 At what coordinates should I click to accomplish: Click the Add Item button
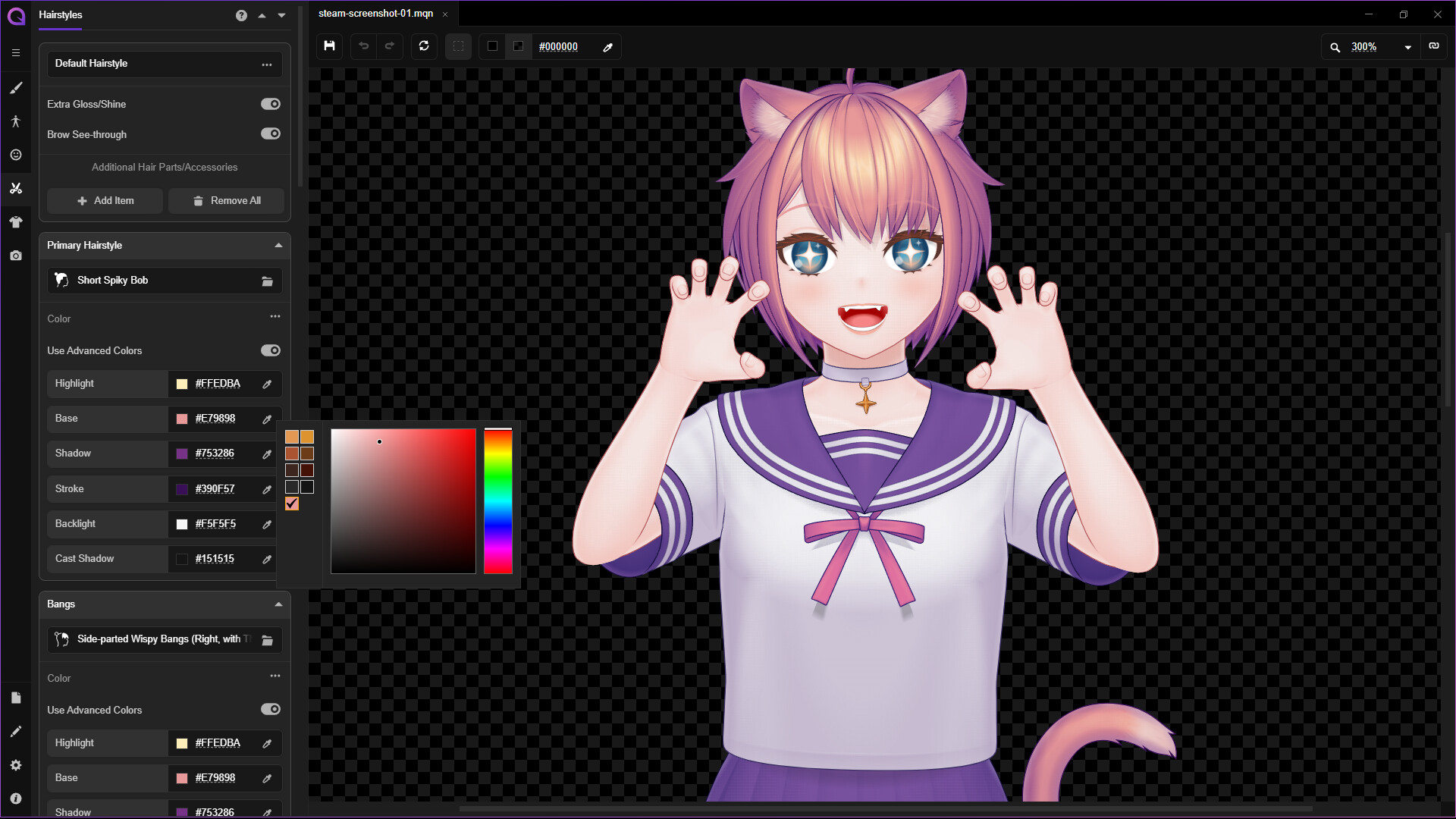pyautogui.click(x=105, y=200)
